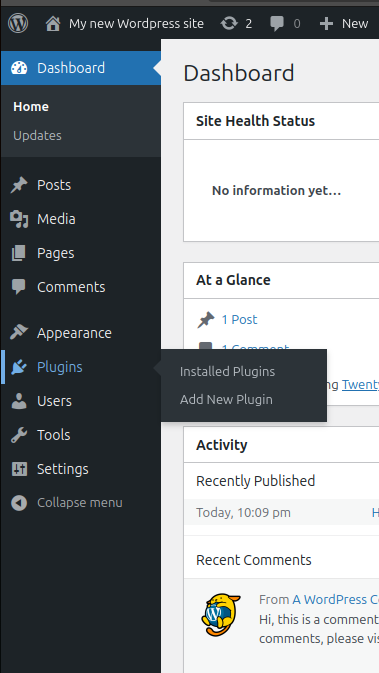The width and height of the screenshot is (379, 673).
Task: Collapse the admin sidebar menu
Action: click(x=67, y=503)
